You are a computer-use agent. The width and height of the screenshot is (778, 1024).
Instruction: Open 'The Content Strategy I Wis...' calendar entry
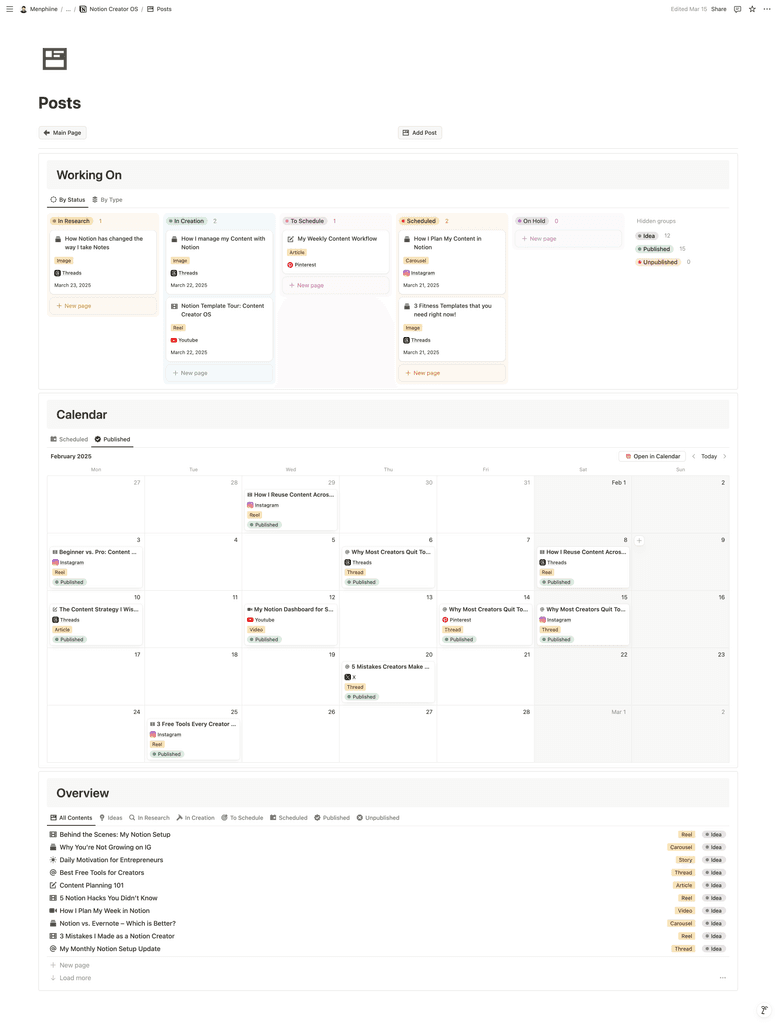[x=95, y=624]
